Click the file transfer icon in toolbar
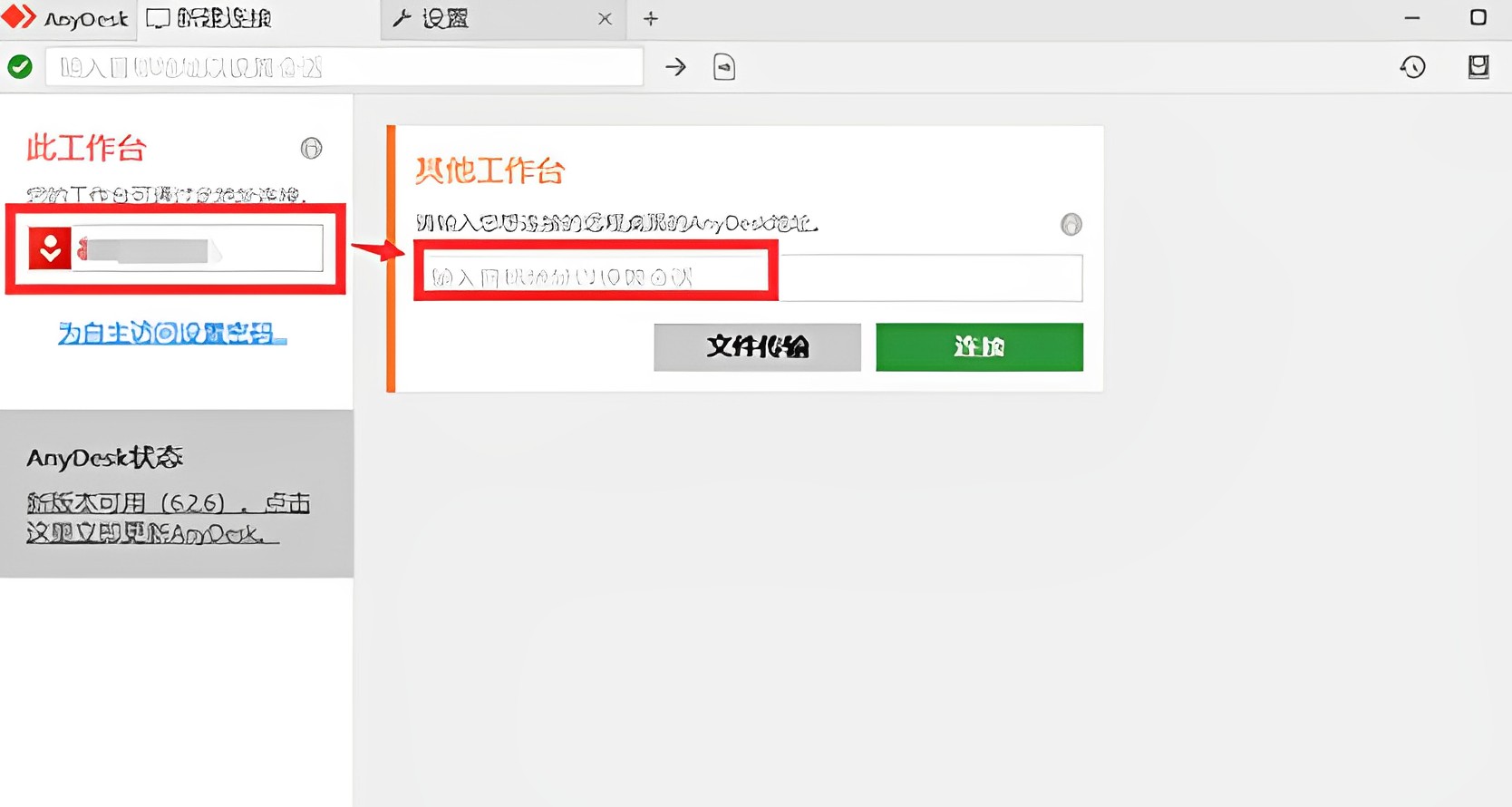 point(723,67)
